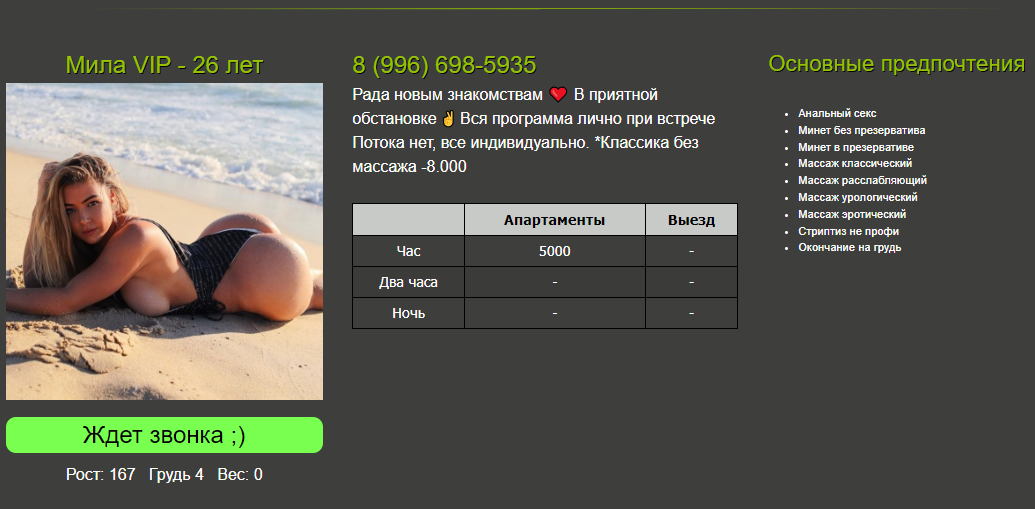Screen dimensions: 1035x509
Task: Click the 5000 price cell in the table
Action: pos(554,252)
